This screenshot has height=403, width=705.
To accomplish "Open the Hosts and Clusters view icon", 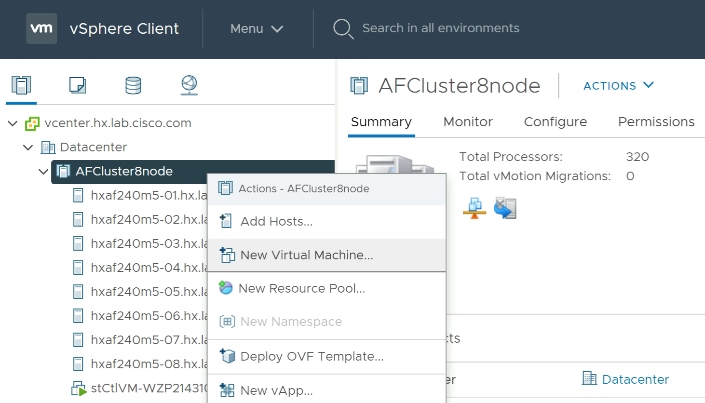I will [21, 85].
